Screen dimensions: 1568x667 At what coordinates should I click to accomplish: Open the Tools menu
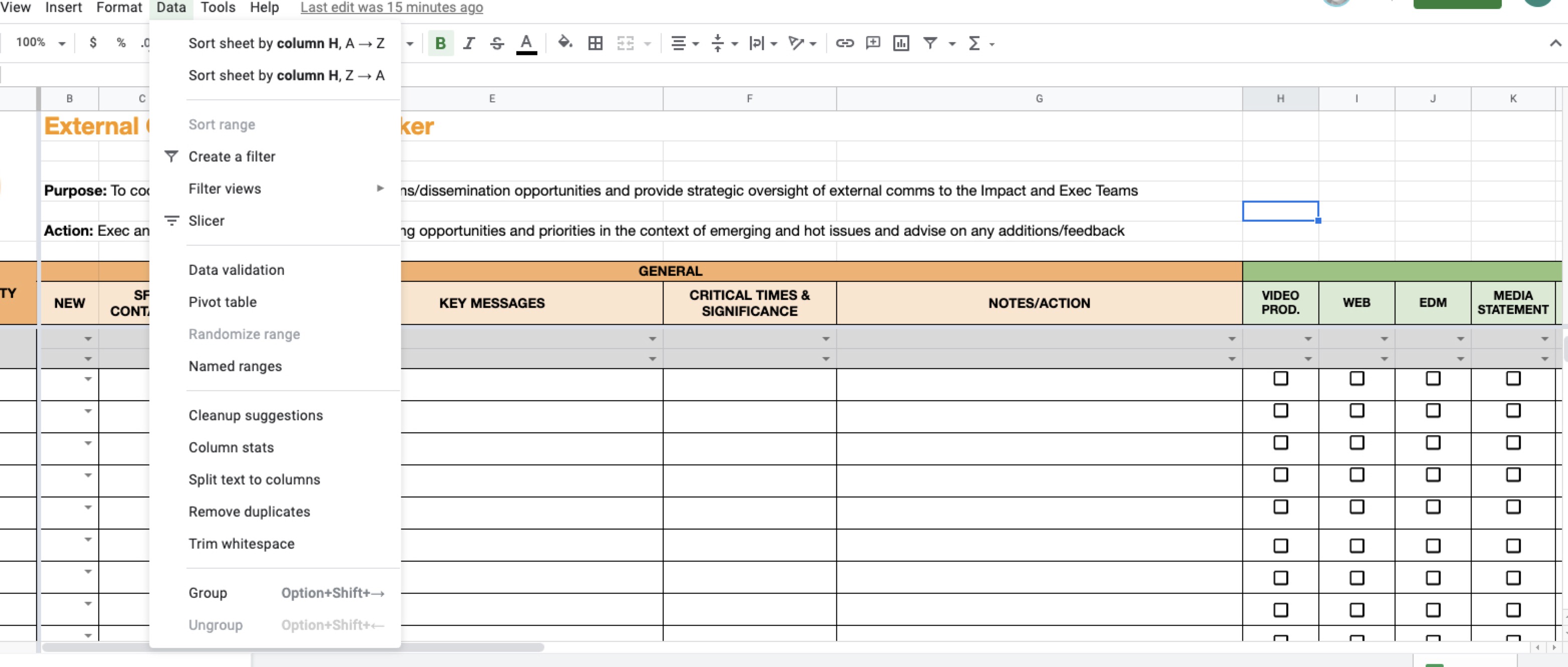click(218, 8)
